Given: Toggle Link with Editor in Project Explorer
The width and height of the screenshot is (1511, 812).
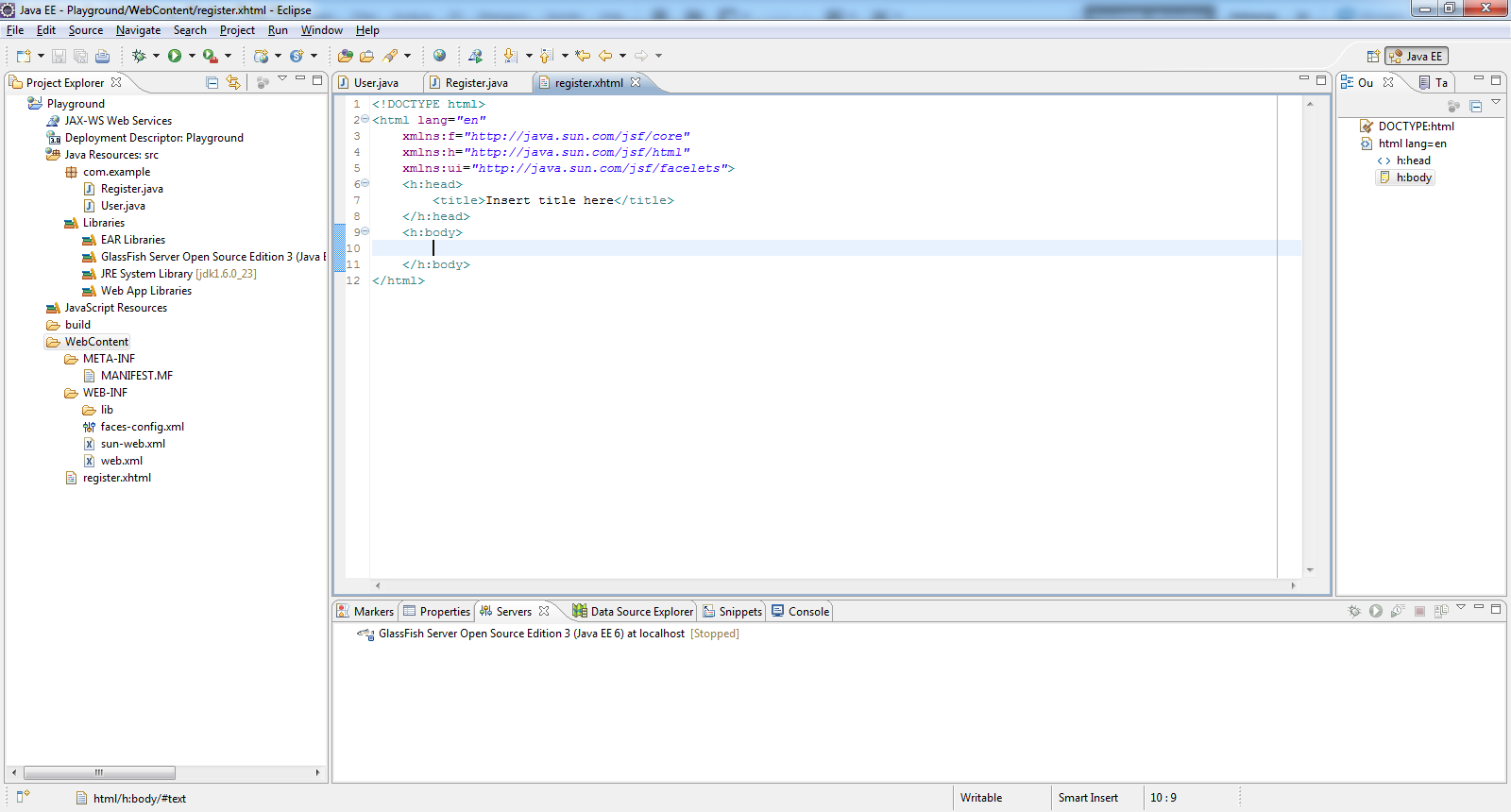Looking at the screenshot, I should click(233, 82).
